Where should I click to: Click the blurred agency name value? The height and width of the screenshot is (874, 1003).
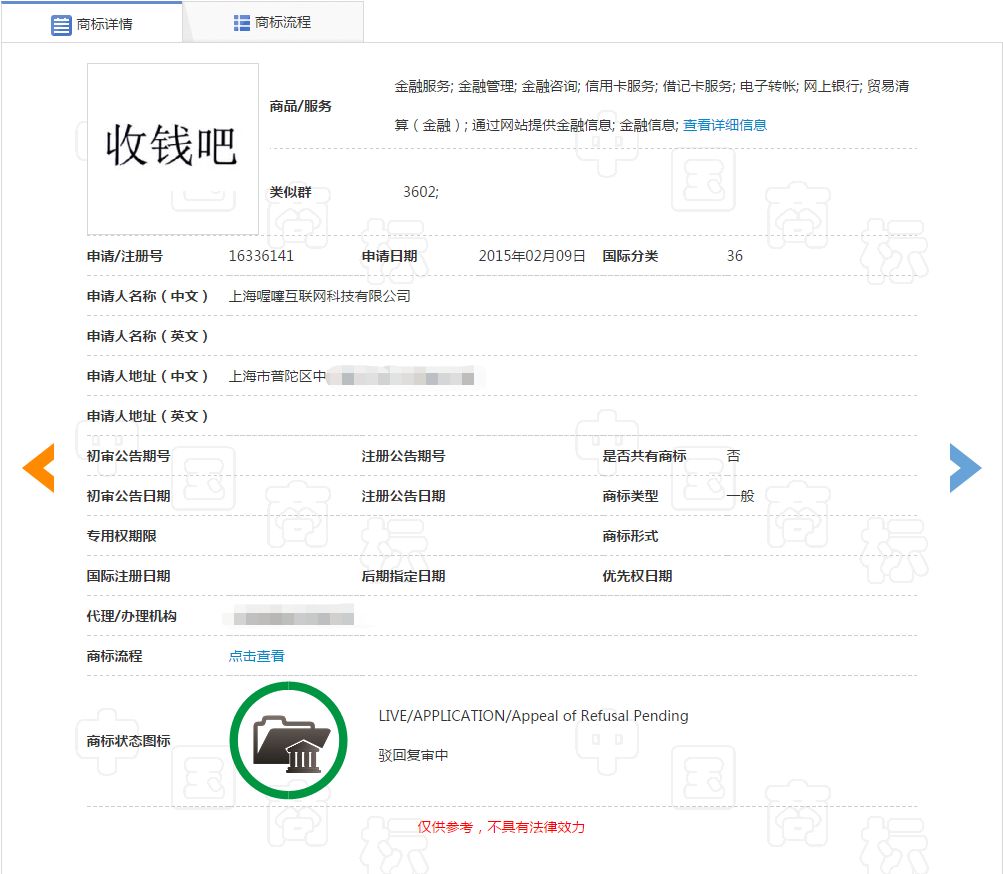294,617
